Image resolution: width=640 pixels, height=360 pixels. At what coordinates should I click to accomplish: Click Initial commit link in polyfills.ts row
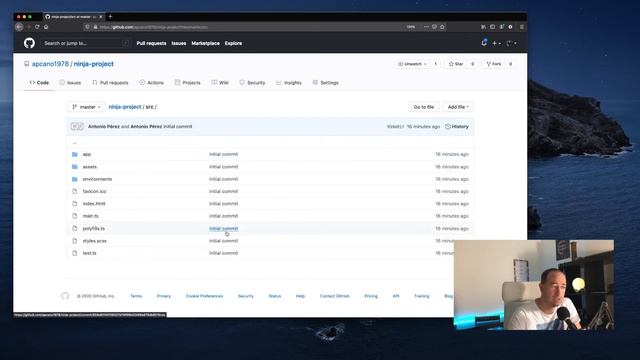tap(223, 229)
